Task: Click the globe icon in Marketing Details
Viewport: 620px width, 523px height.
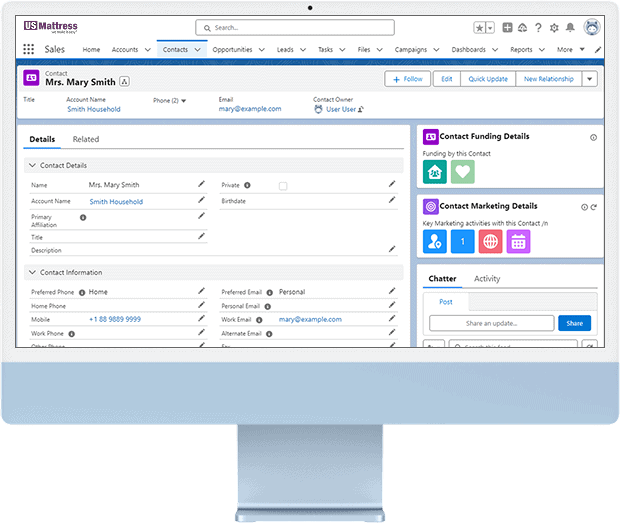Action: (490, 241)
